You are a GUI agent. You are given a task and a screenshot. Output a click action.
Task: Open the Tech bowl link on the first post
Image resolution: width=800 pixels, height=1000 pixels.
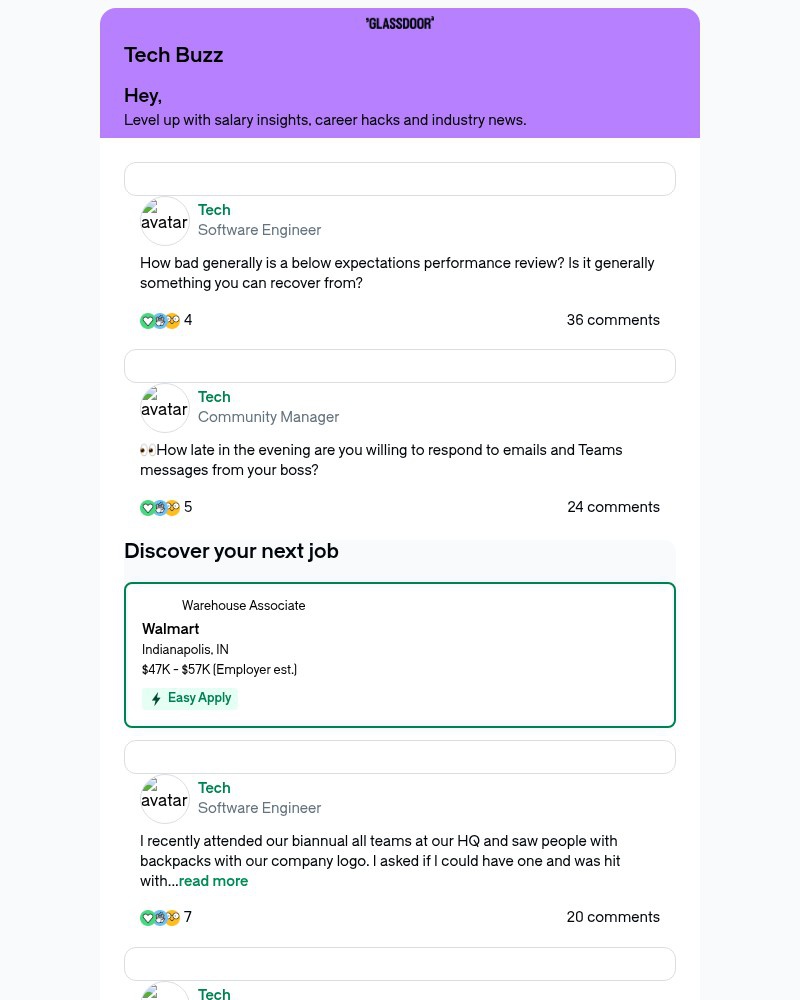click(x=214, y=210)
